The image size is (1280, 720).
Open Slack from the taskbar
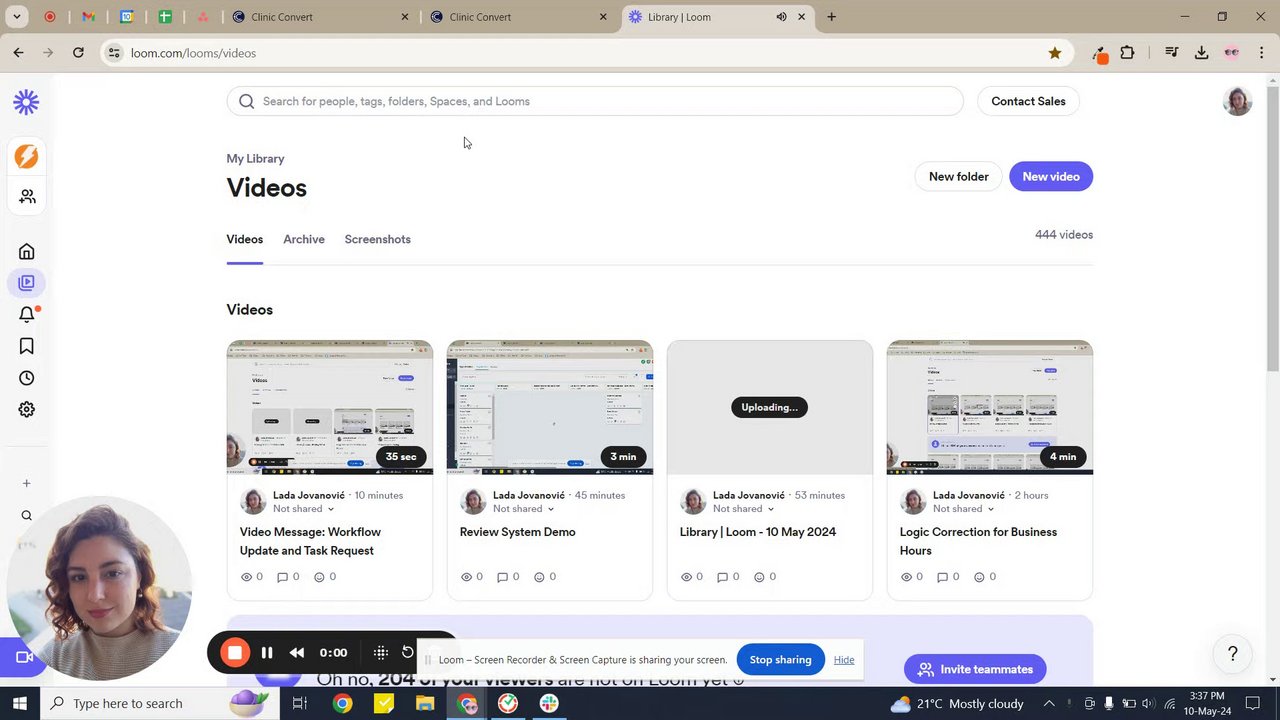[x=549, y=703]
